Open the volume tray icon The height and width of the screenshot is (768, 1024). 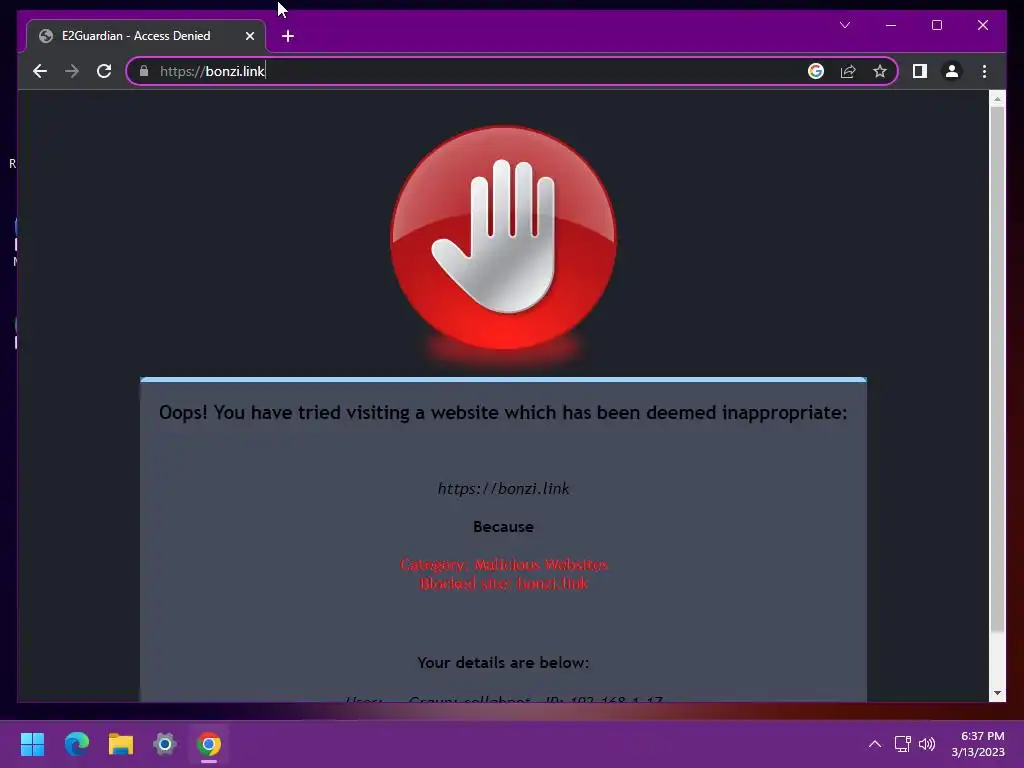pos(927,744)
